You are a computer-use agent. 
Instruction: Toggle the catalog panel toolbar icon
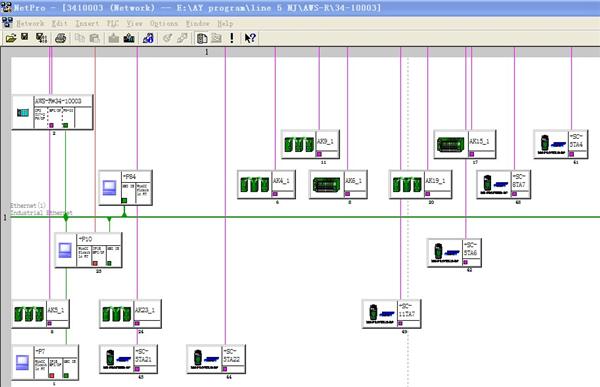tap(202, 38)
